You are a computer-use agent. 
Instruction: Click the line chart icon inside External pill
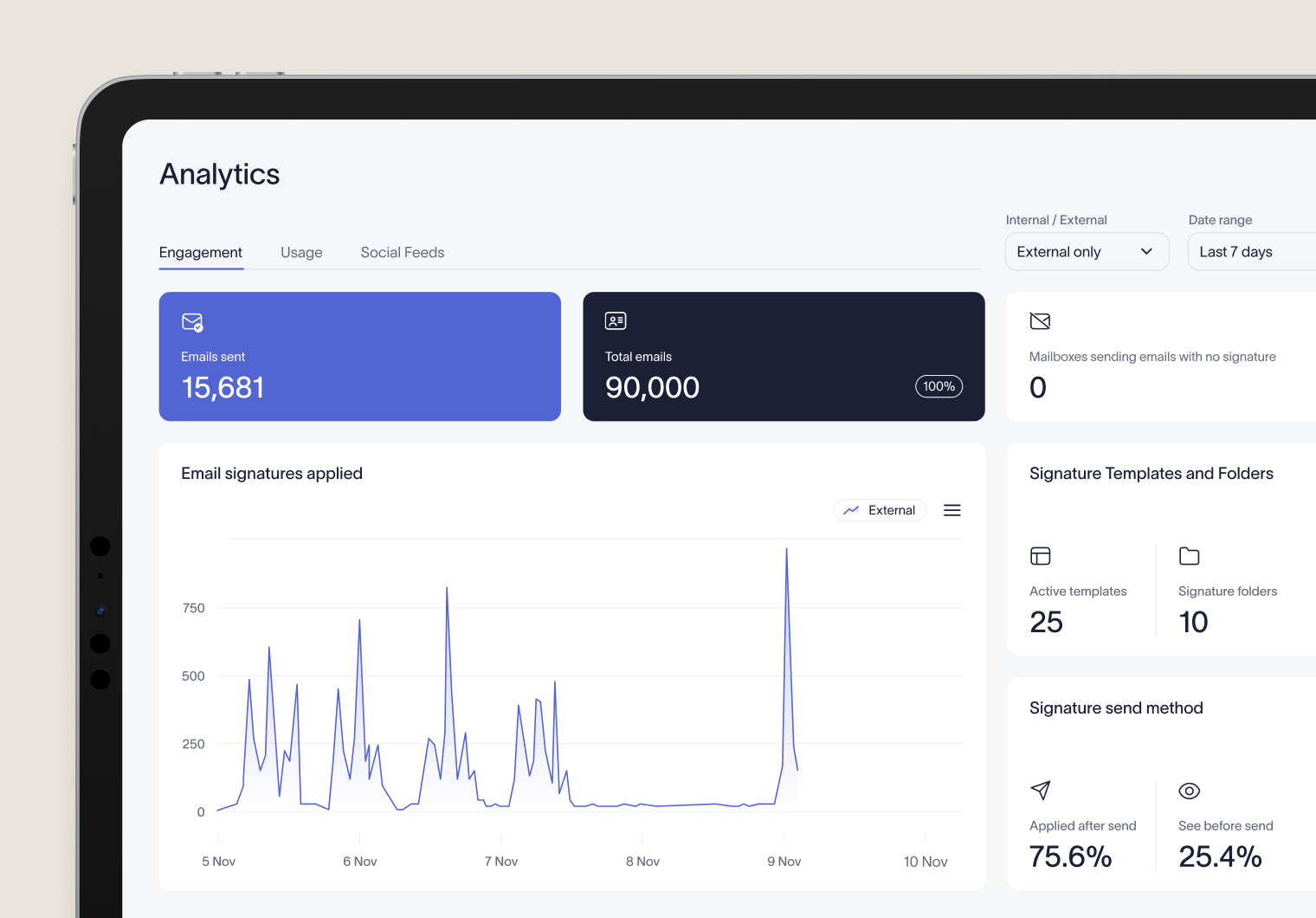click(x=853, y=510)
